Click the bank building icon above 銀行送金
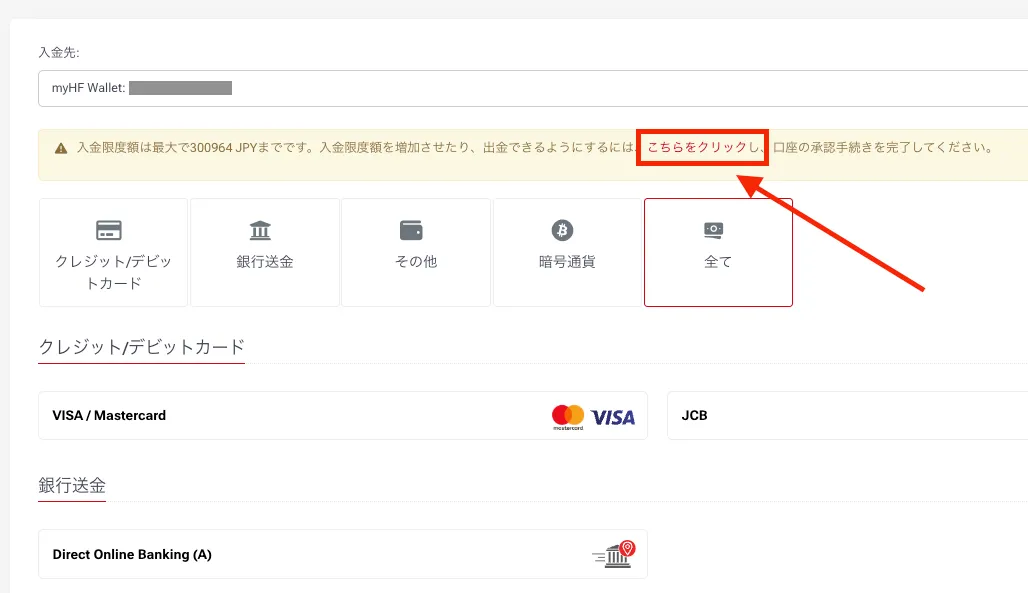The height and width of the screenshot is (593, 1028). pyautogui.click(x=260, y=230)
